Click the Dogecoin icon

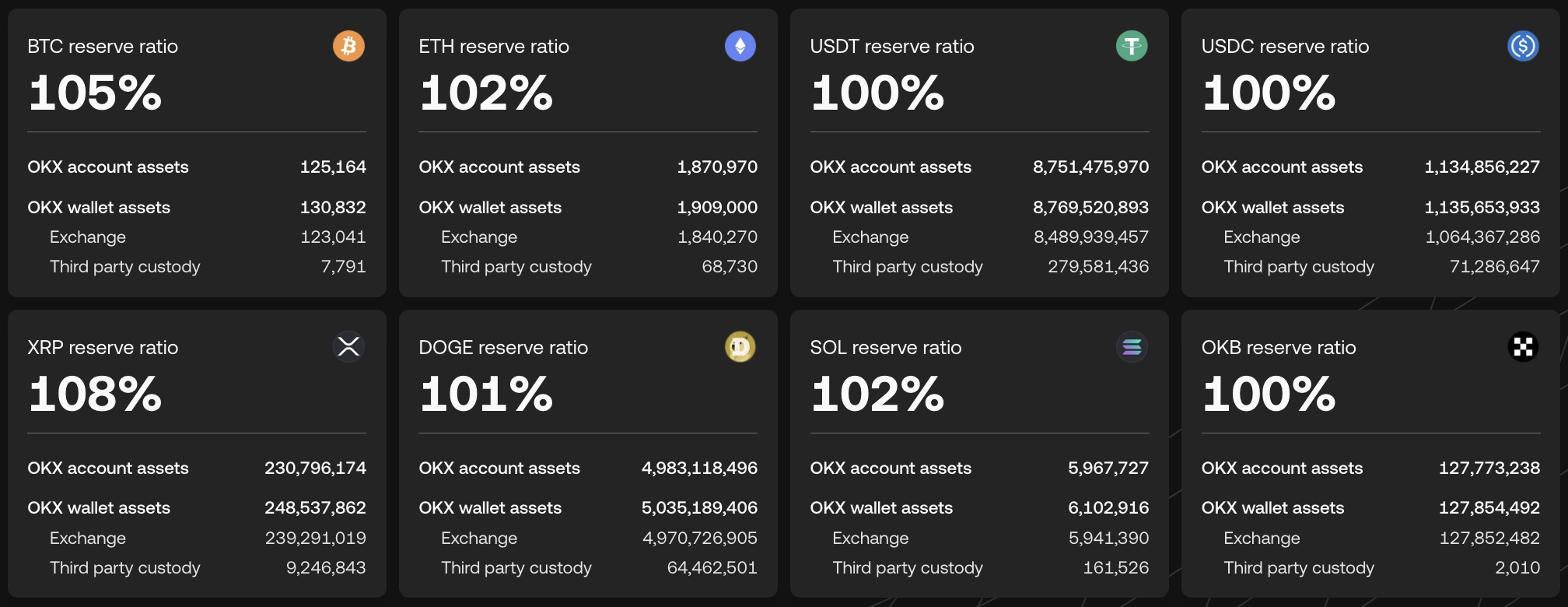coord(740,347)
